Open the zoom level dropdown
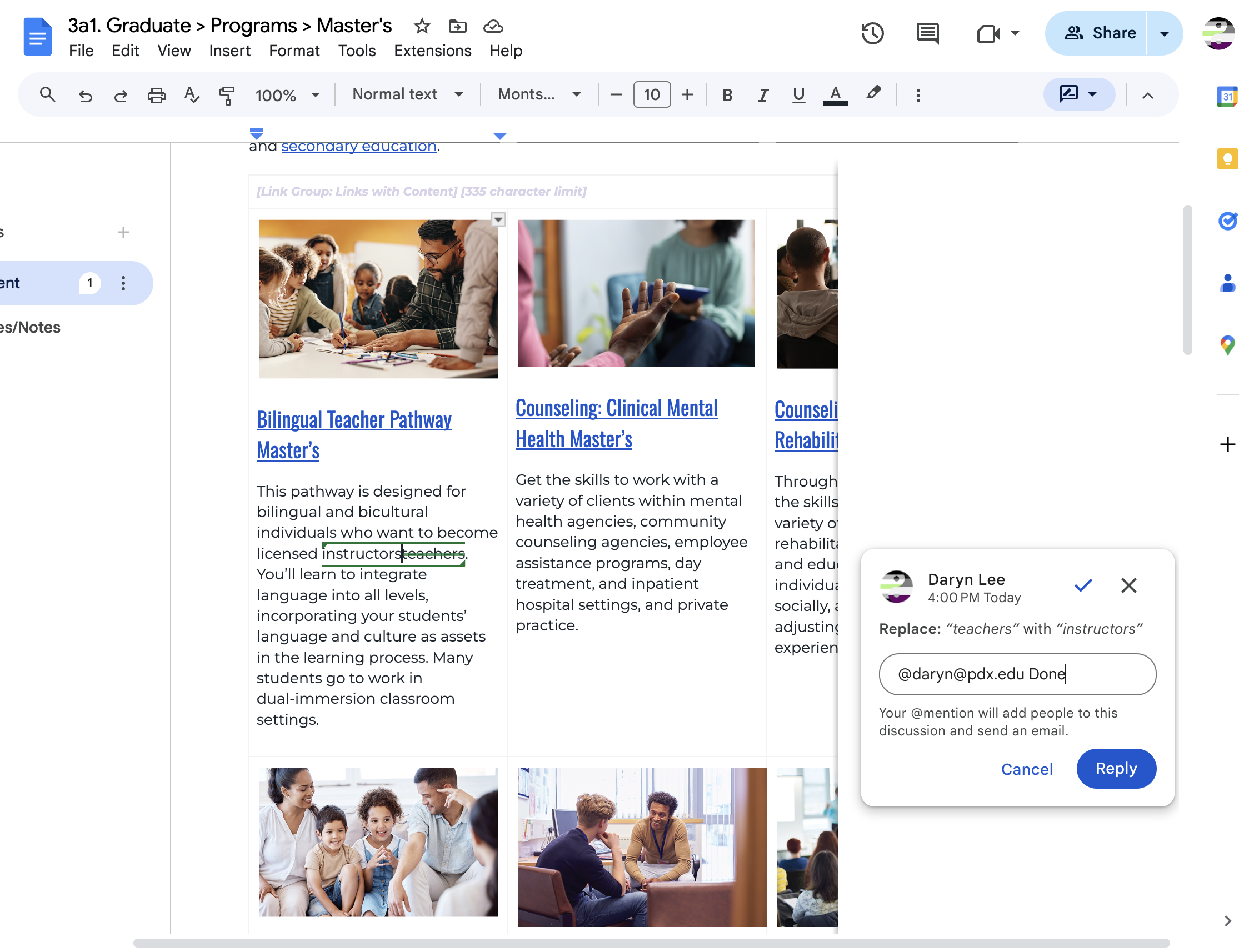The height and width of the screenshot is (952, 1259). coord(287,95)
